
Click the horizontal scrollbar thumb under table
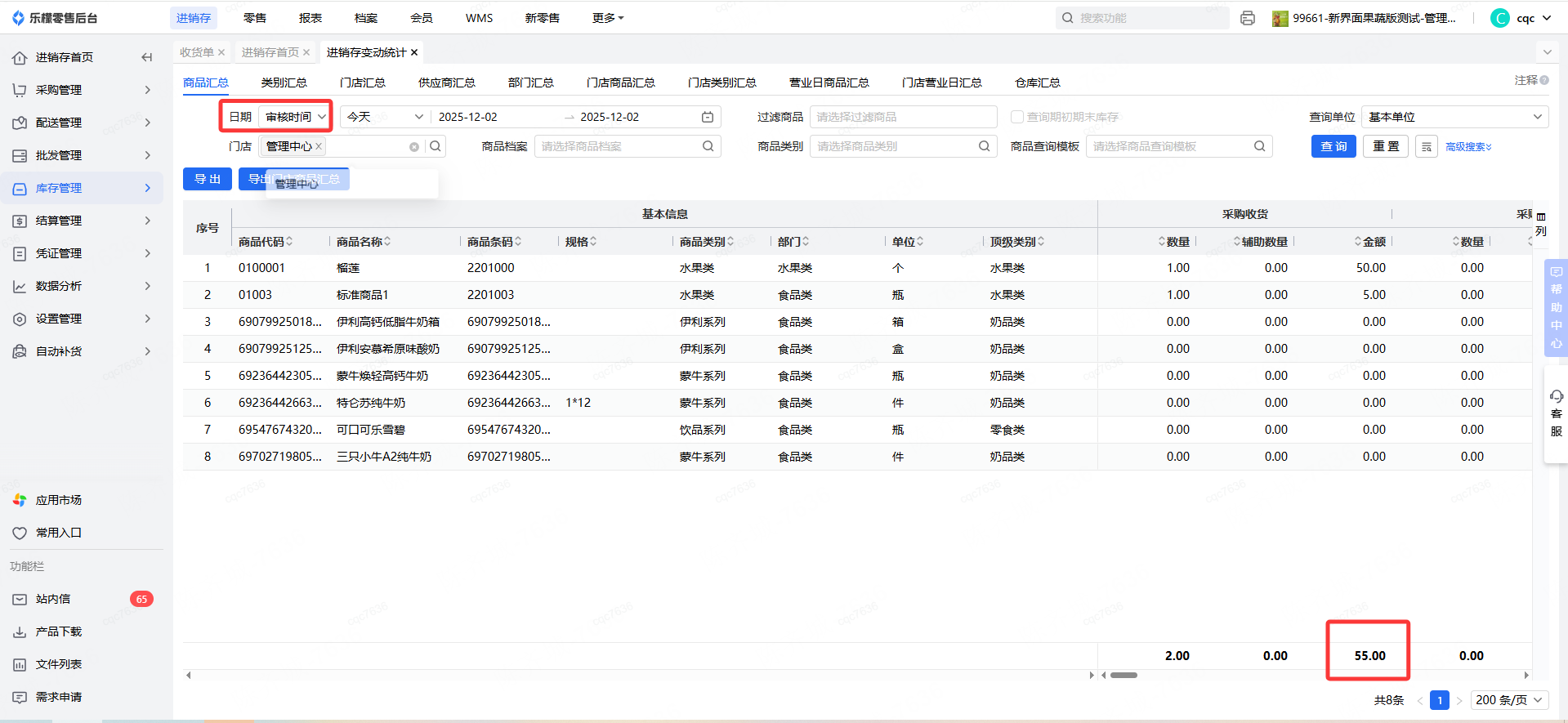point(1124,675)
